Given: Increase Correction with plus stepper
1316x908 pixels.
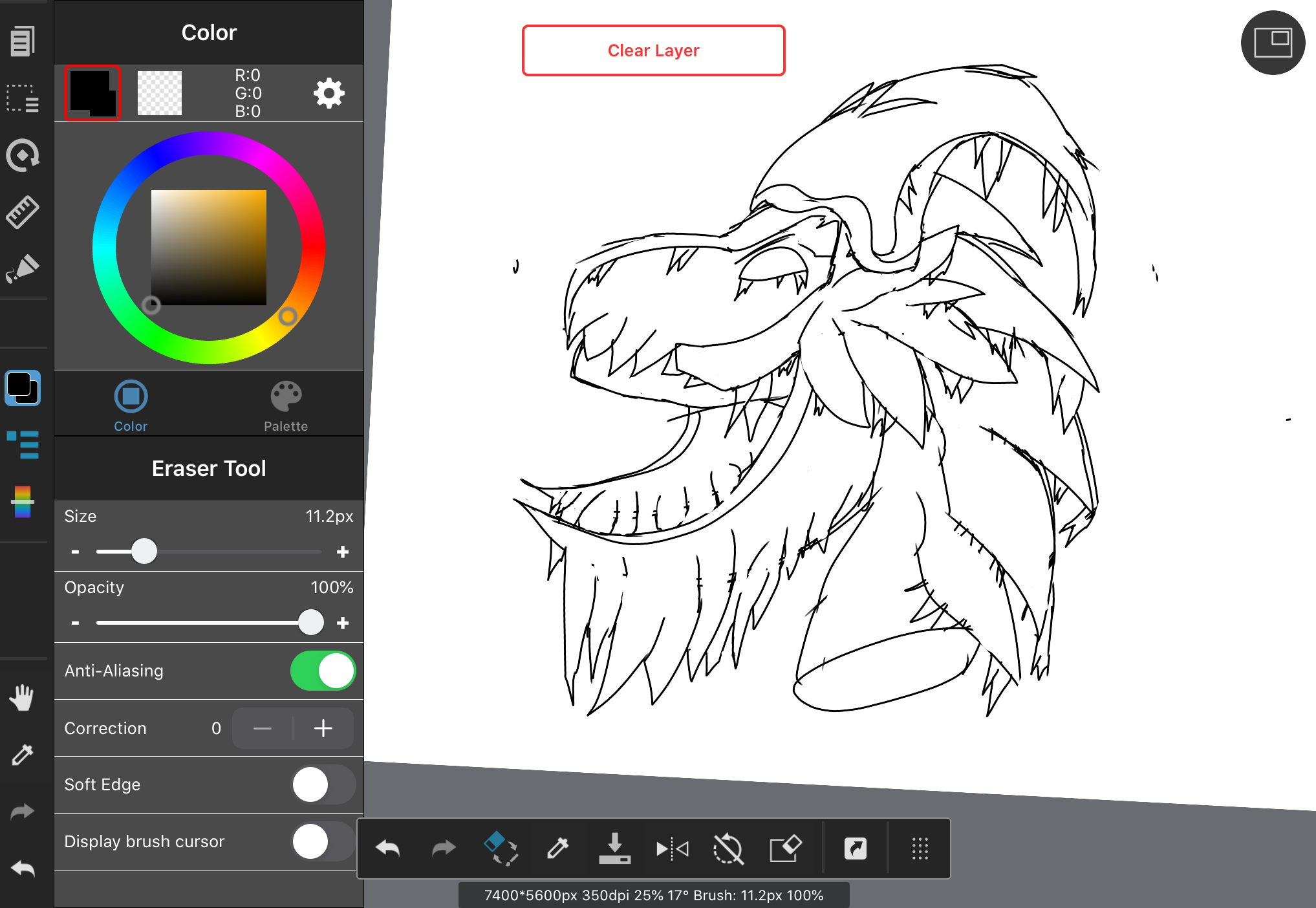Looking at the screenshot, I should click(323, 728).
